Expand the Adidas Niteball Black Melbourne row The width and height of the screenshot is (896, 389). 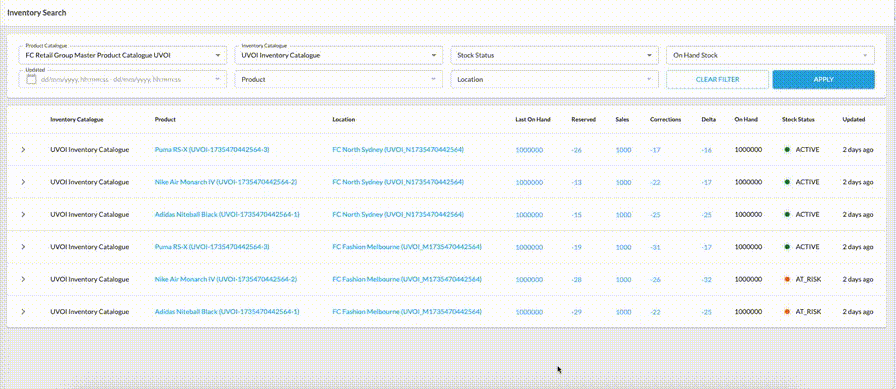click(23, 312)
